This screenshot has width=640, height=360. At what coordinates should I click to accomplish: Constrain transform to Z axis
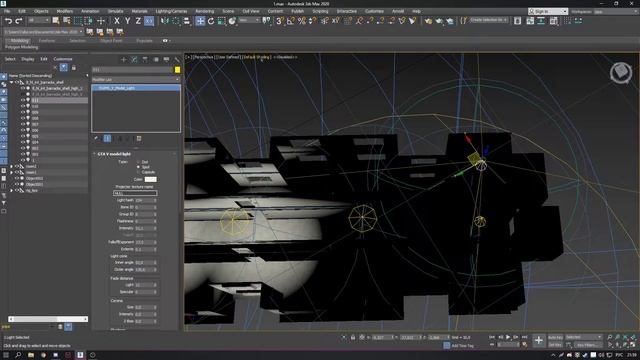click(138, 21)
